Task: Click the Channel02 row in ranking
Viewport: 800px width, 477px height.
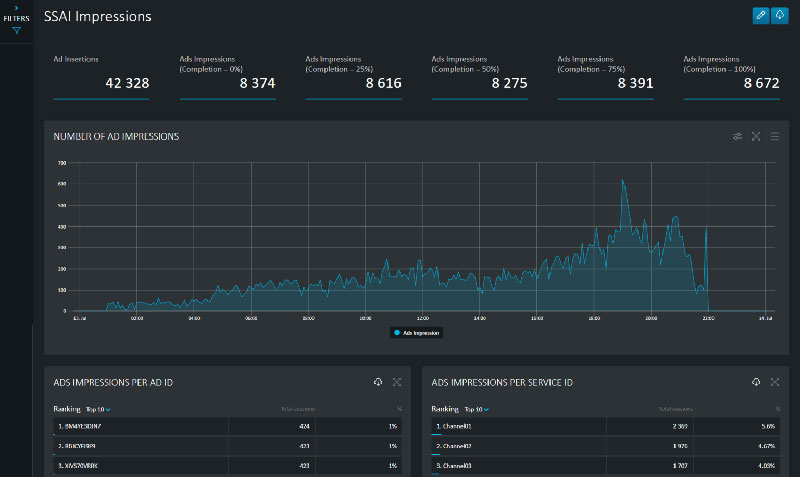Action: pyautogui.click(x=607, y=445)
